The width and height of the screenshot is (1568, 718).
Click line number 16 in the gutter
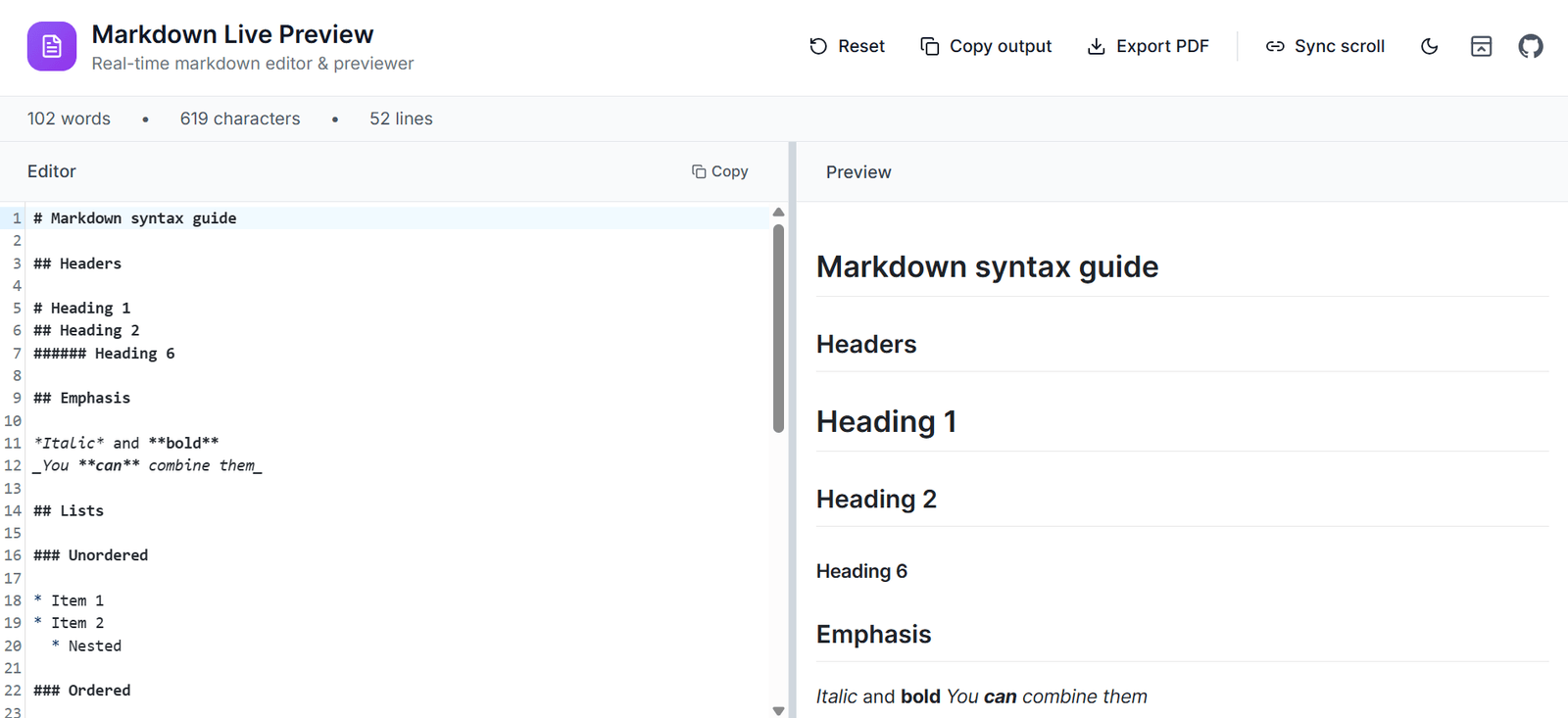coord(13,554)
